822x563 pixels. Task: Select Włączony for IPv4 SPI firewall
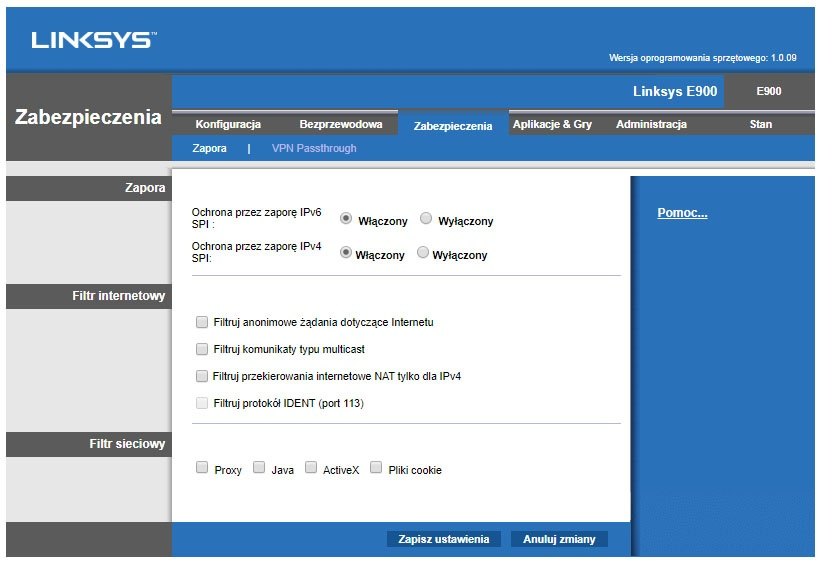346,253
